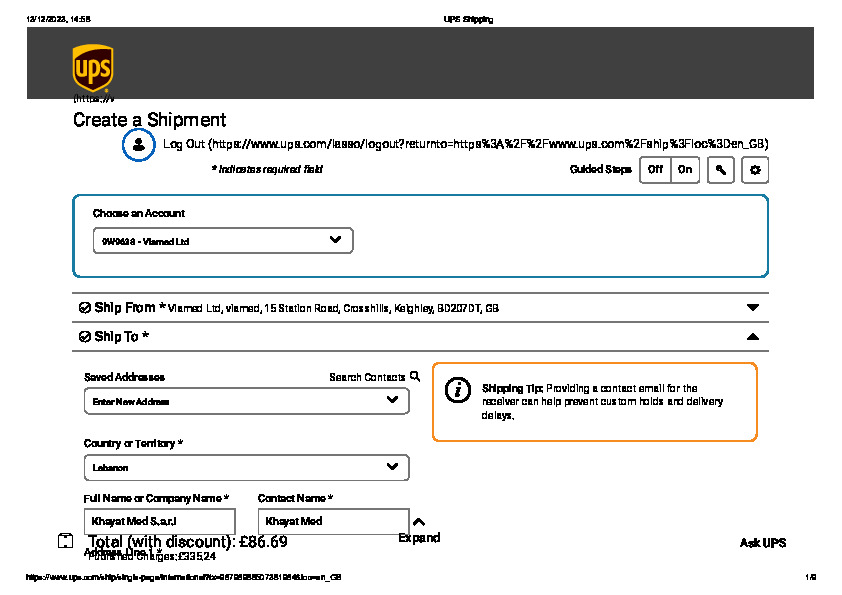Click the Search Contacts magnifier icon

pos(415,377)
